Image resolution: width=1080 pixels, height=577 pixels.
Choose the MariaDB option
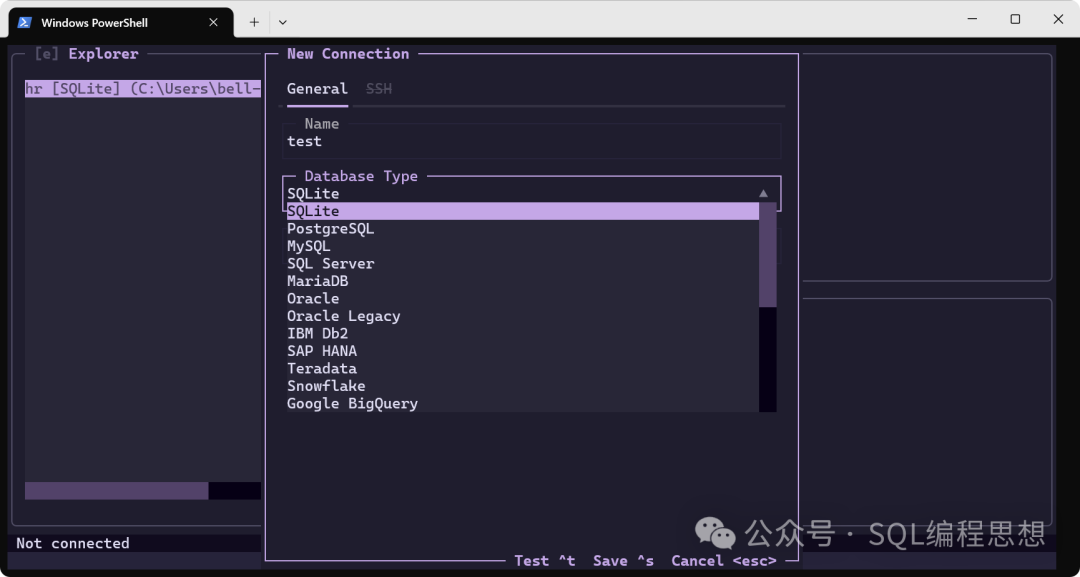(x=317, y=281)
